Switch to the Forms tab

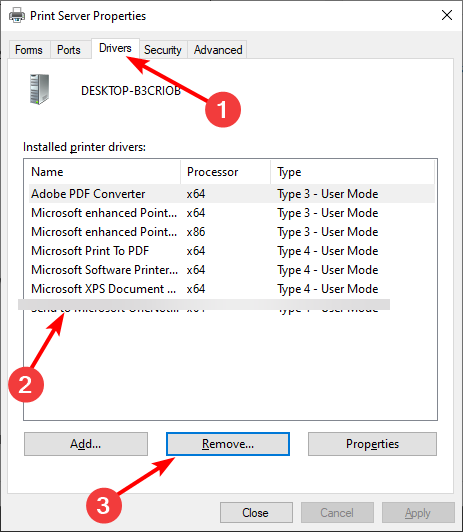[x=29, y=50]
